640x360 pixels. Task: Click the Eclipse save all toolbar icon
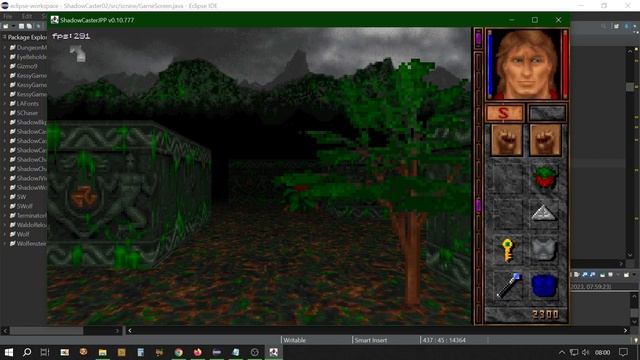(x=29, y=26)
